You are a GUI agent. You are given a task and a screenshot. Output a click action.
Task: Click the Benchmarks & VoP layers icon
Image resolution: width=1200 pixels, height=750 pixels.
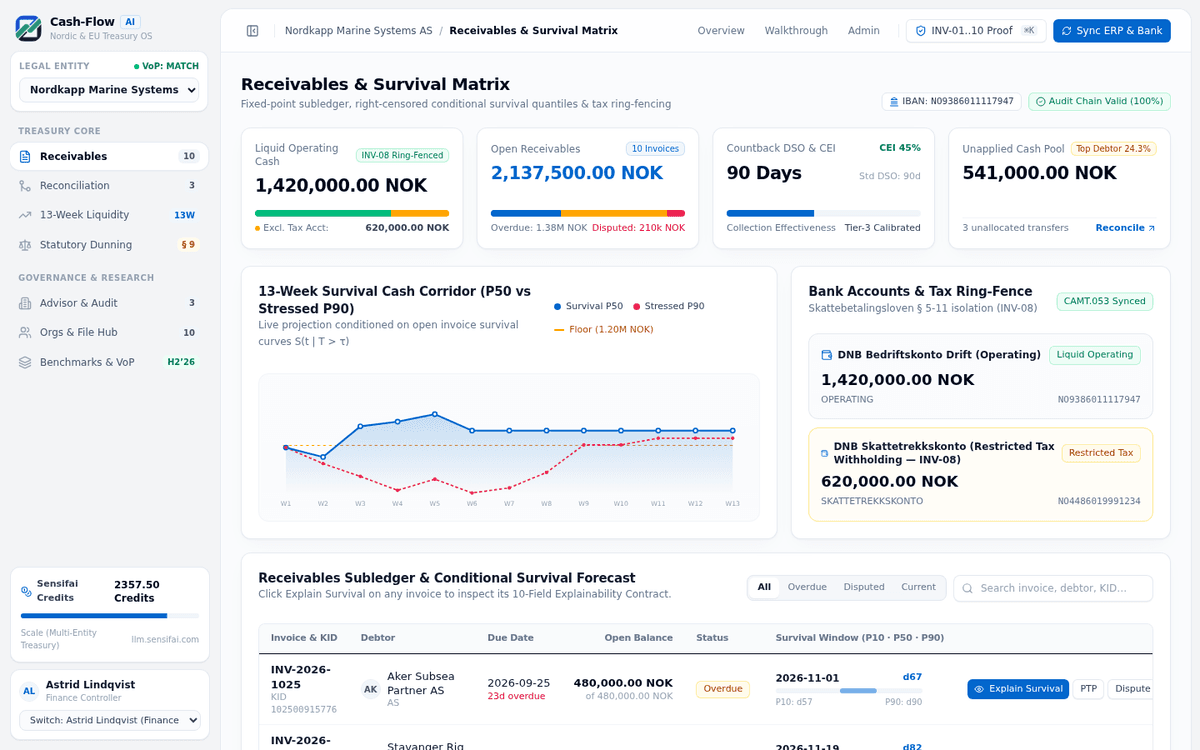pos(26,362)
